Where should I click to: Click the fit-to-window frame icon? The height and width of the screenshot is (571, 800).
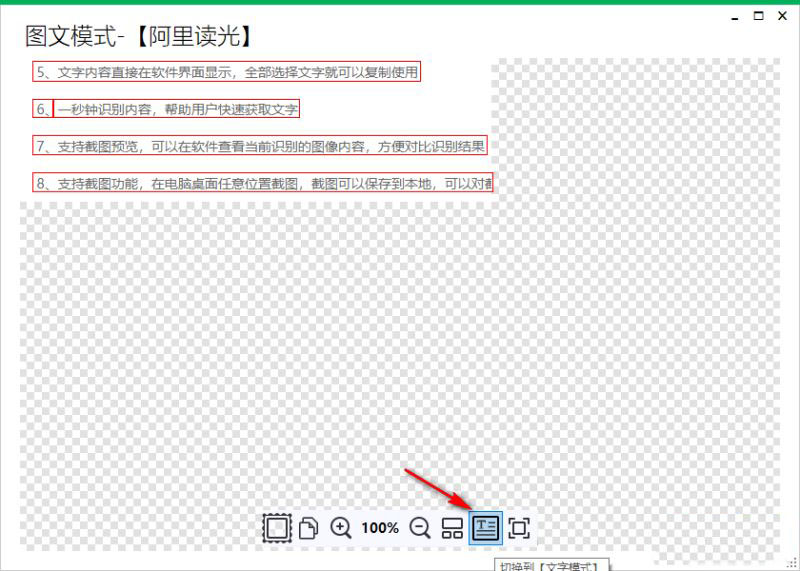point(519,528)
